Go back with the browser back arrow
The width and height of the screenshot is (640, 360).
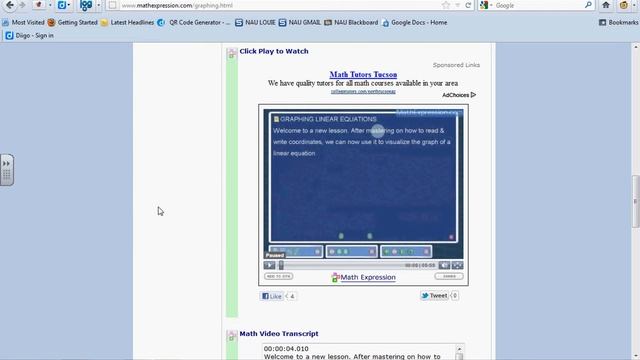10,5
